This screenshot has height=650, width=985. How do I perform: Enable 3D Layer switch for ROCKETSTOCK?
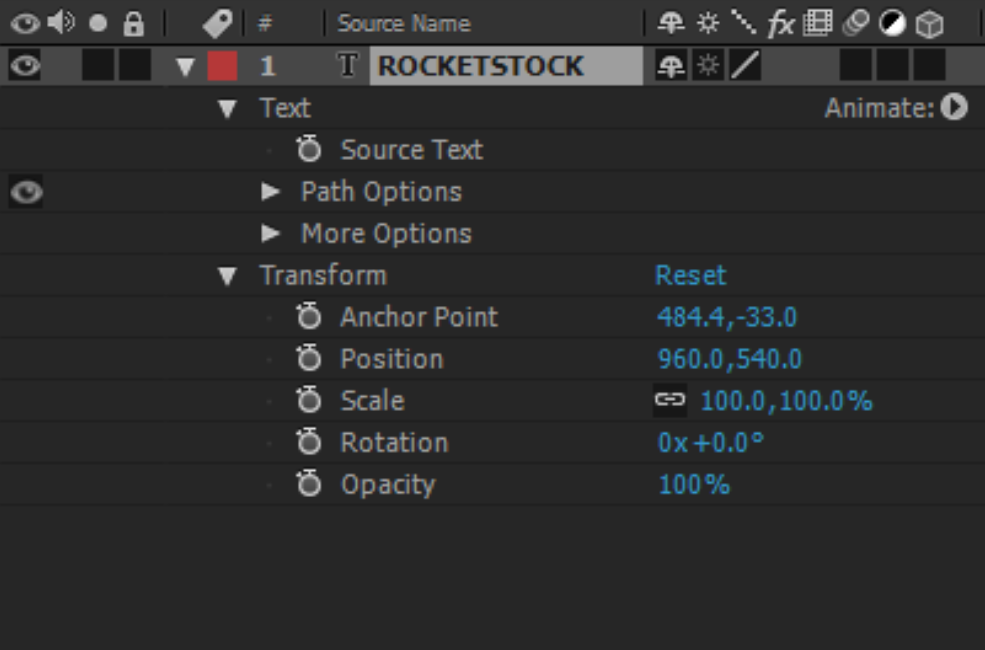[x=930, y=66]
